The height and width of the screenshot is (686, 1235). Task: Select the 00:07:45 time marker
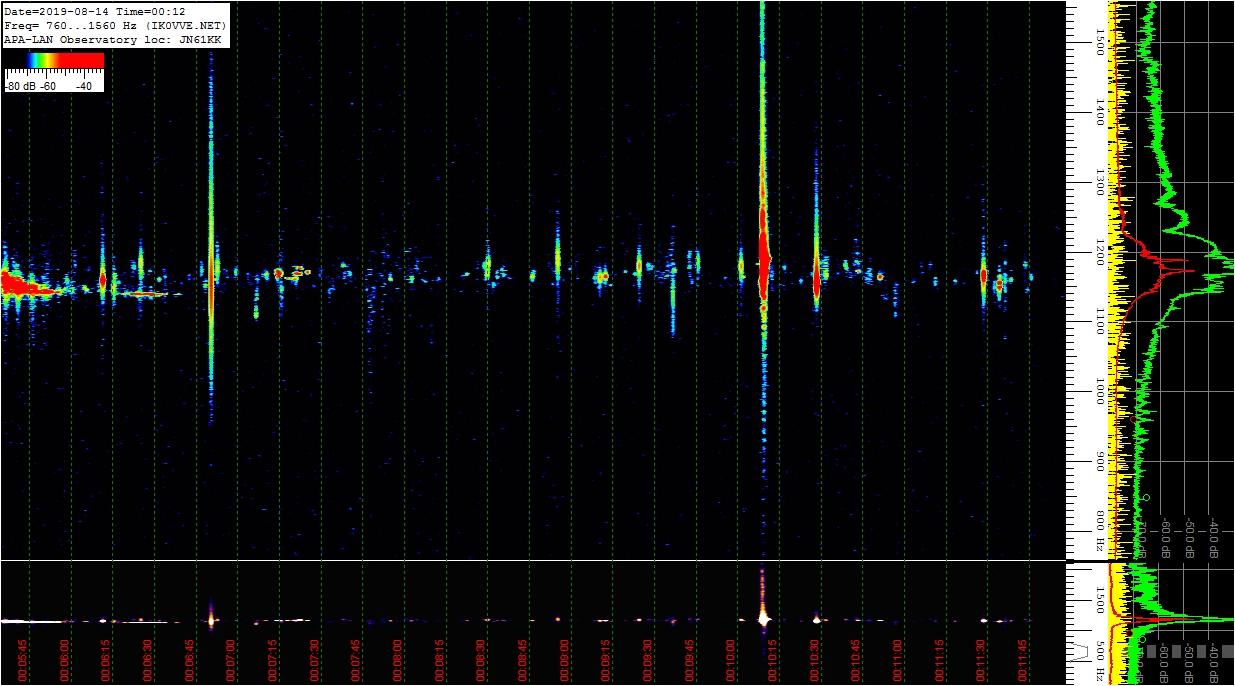(356, 661)
